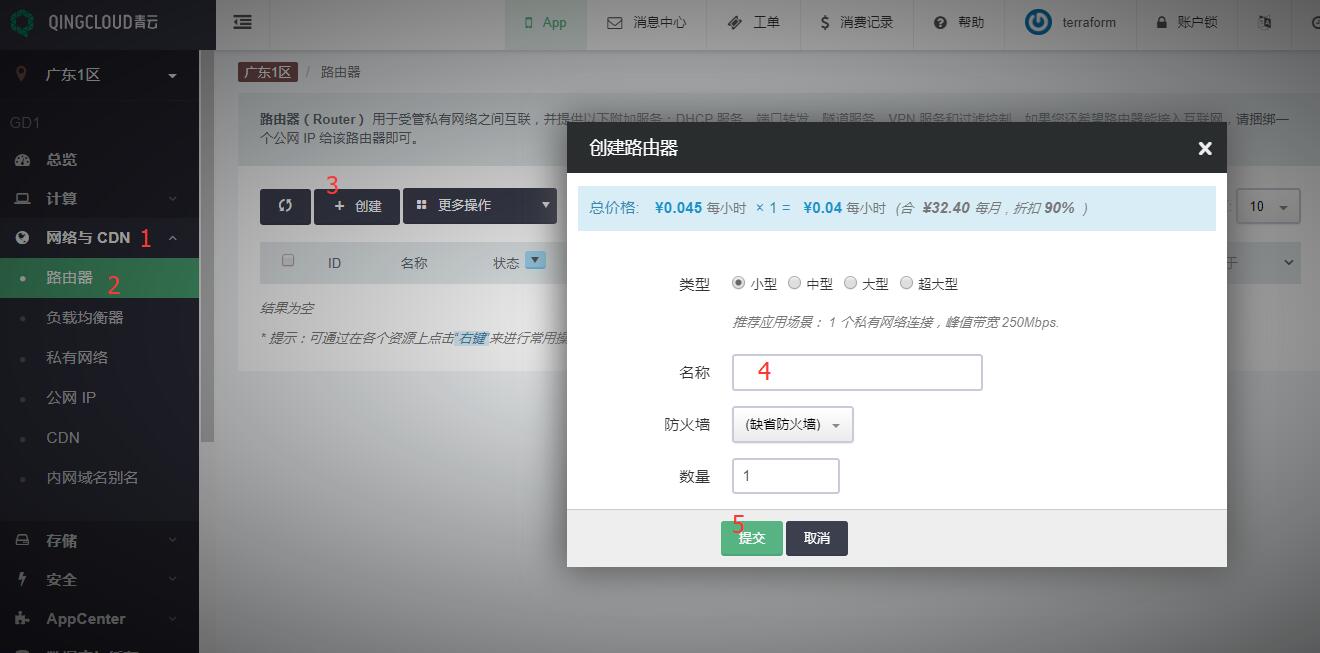Close the create router dialog with X
Screen dimensions: 1320x653
click(x=1204, y=149)
